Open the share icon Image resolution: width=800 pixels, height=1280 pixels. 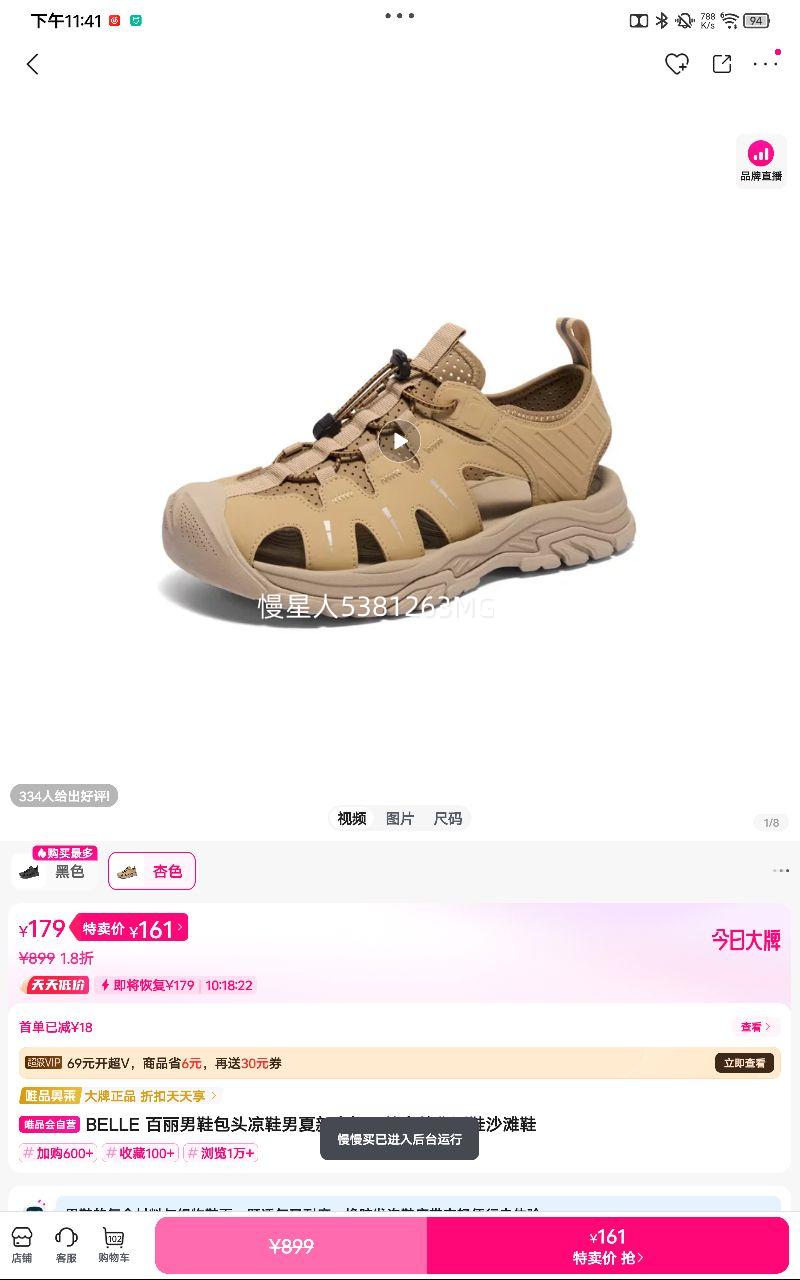722,63
